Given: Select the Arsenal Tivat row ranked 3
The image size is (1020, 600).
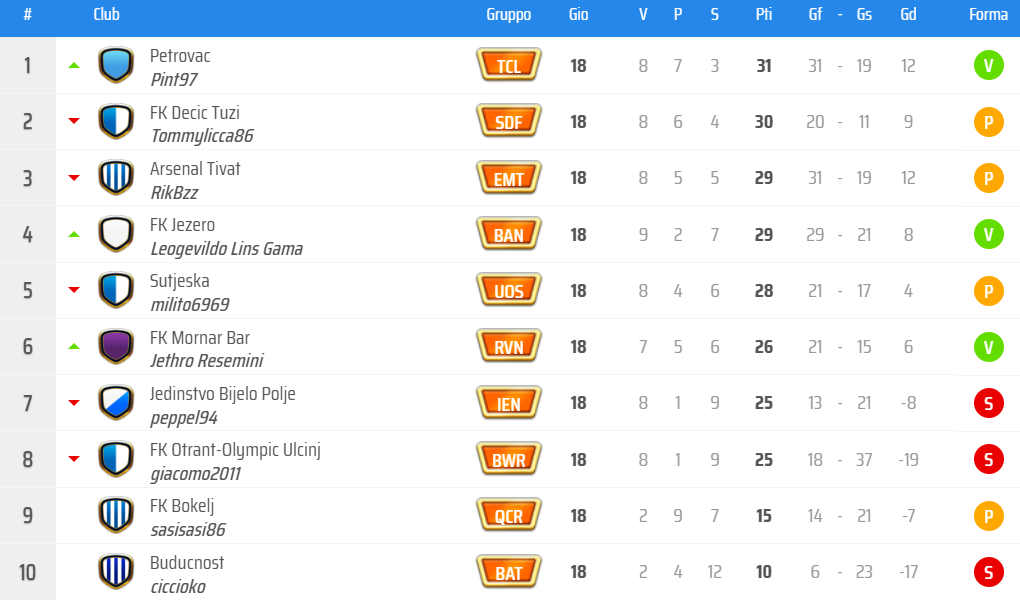Looking at the screenshot, I should [x=510, y=178].
